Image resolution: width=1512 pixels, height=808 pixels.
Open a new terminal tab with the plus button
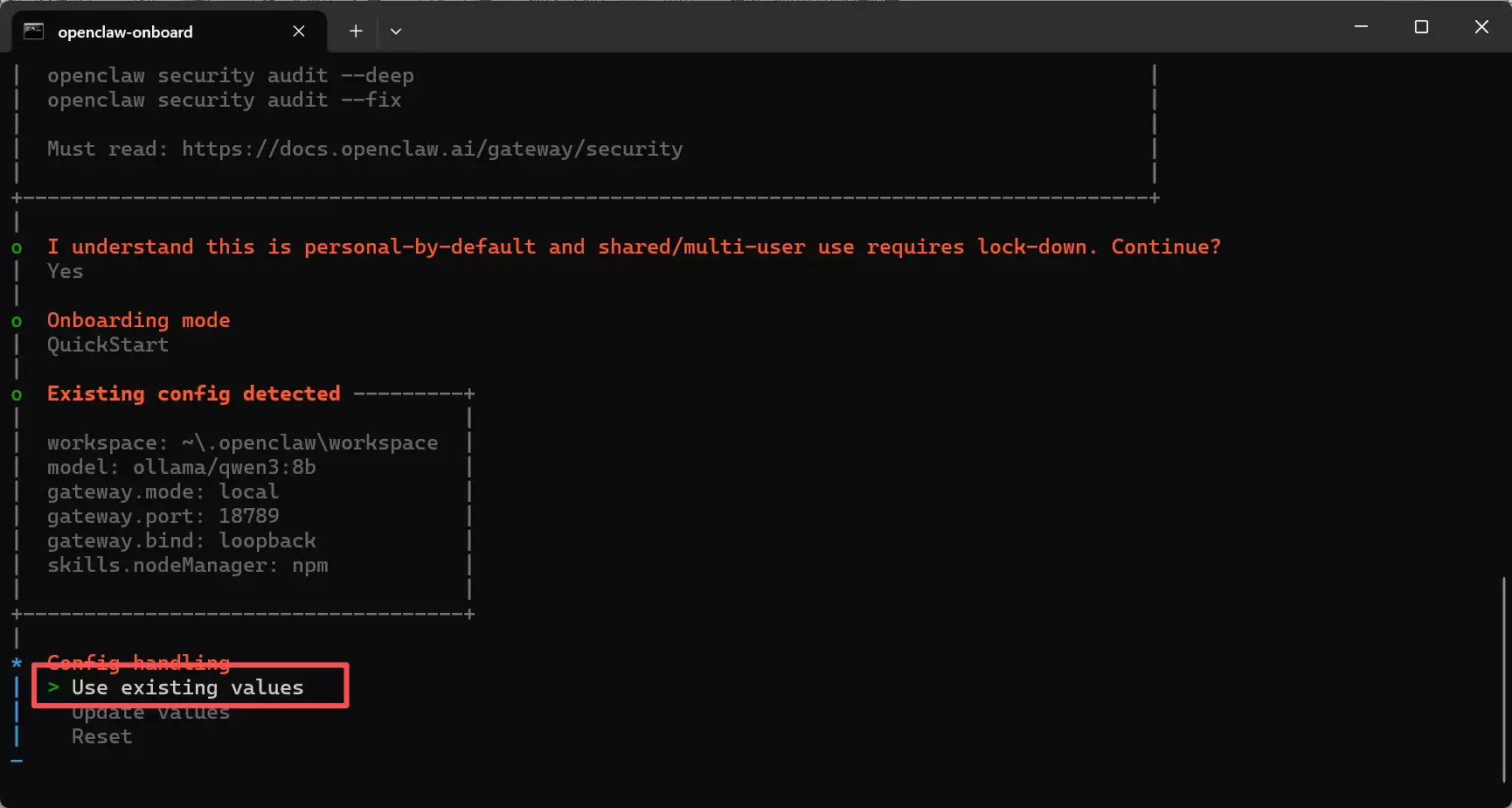click(356, 31)
